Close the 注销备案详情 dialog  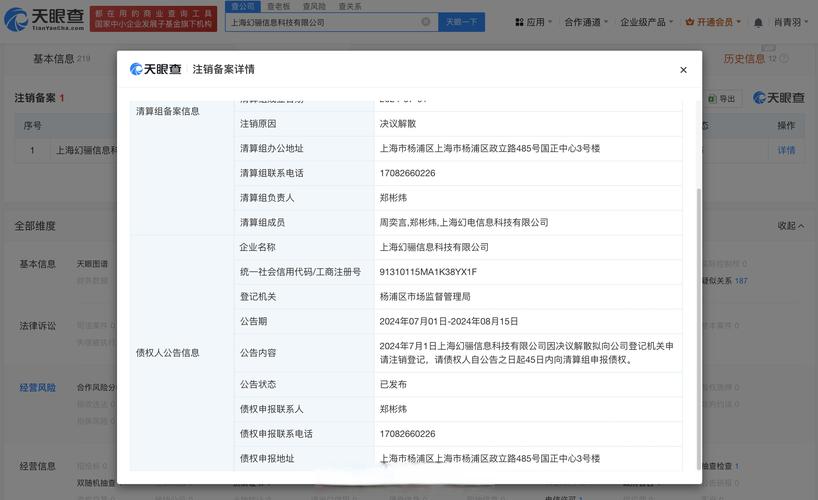683,70
